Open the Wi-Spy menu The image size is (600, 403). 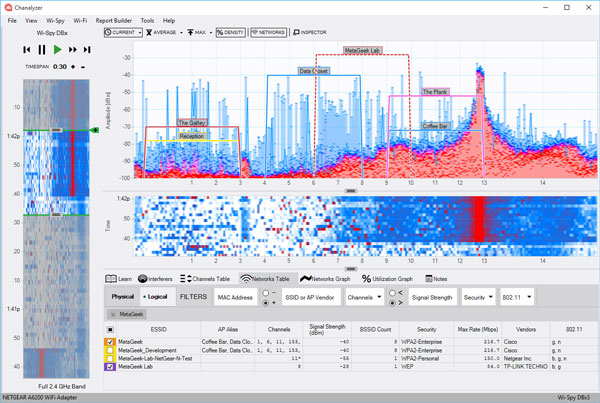coord(55,21)
